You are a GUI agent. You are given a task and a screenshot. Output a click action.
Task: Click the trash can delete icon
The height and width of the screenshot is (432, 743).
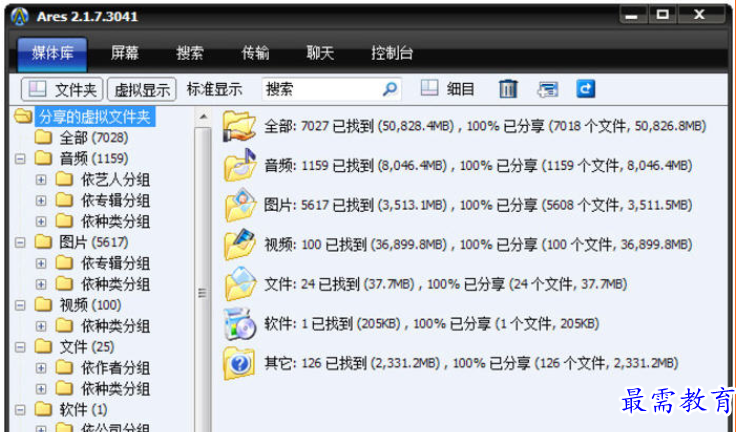[508, 89]
